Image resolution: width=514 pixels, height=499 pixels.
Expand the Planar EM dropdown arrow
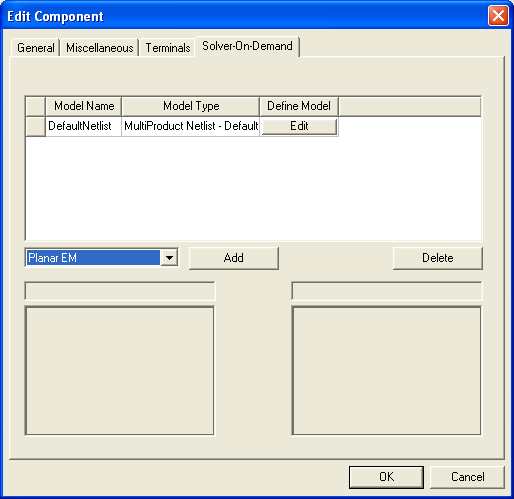169,258
